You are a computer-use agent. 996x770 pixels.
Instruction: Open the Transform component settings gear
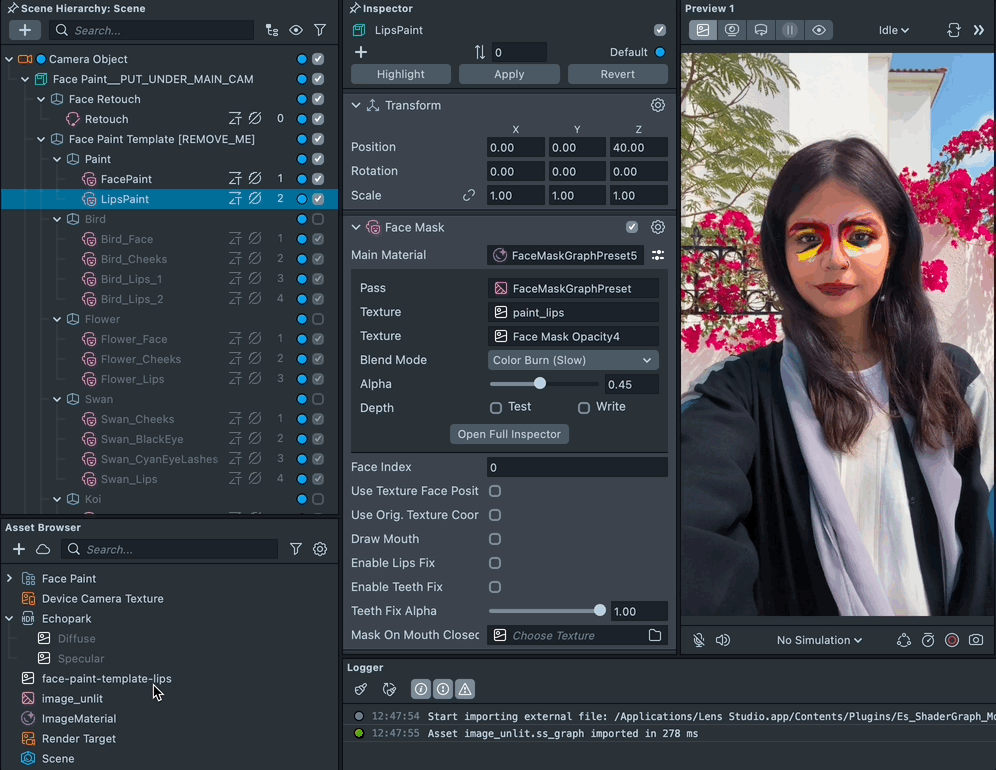tap(658, 105)
